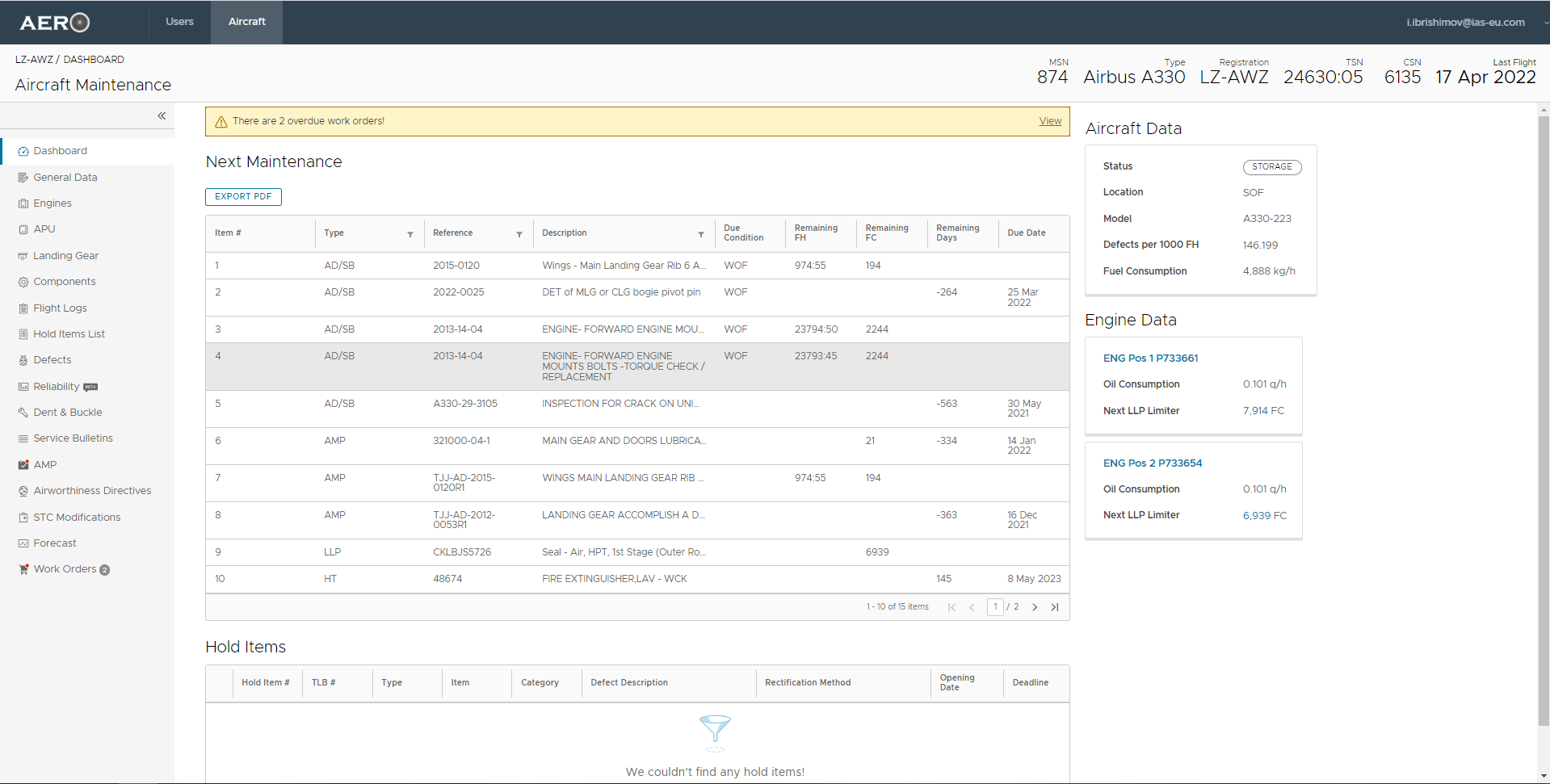Go to Work Orders in sidebar

coord(65,569)
